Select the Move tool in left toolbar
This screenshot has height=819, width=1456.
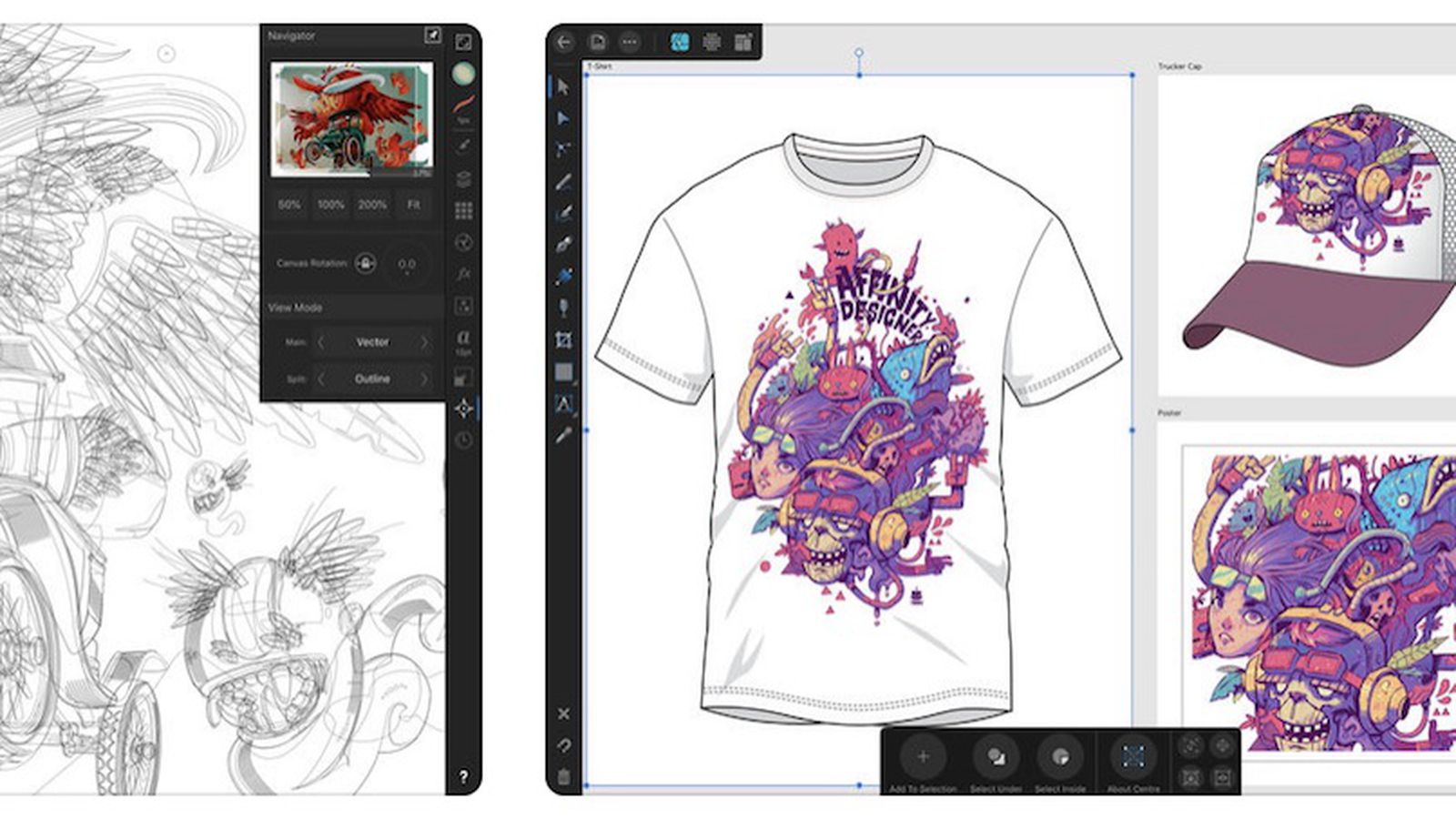(x=562, y=87)
